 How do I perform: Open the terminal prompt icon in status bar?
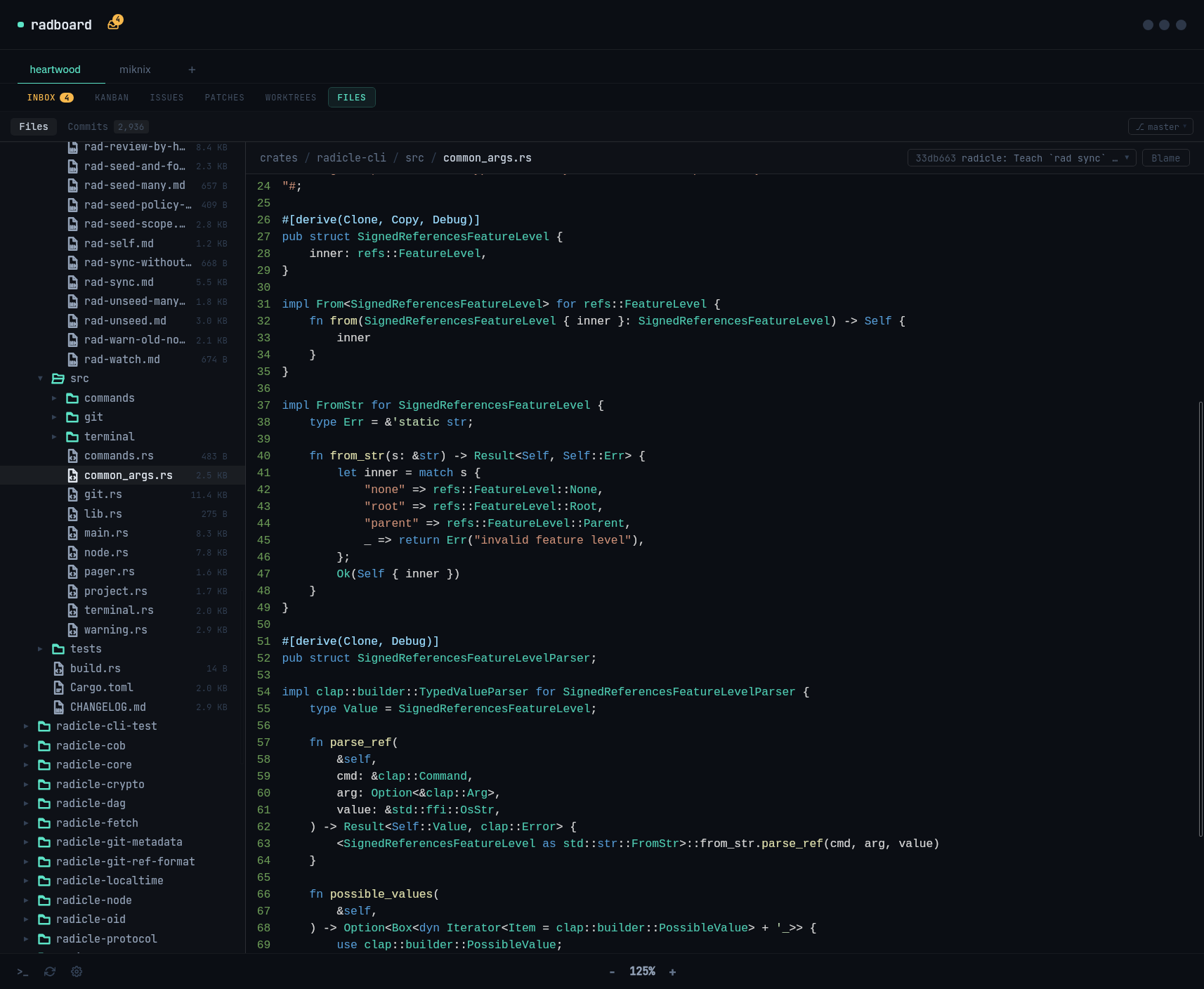pos(22,971)
